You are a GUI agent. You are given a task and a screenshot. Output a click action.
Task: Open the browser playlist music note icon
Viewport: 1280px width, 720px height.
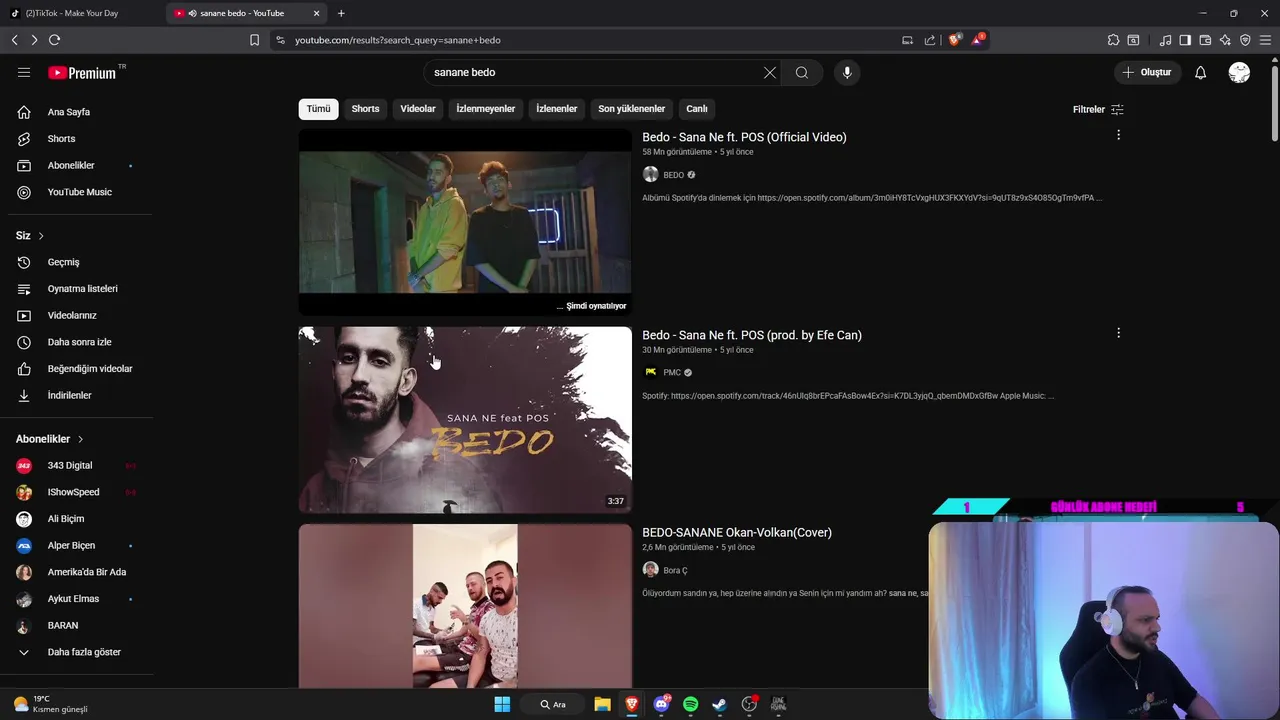point(1165,40)
